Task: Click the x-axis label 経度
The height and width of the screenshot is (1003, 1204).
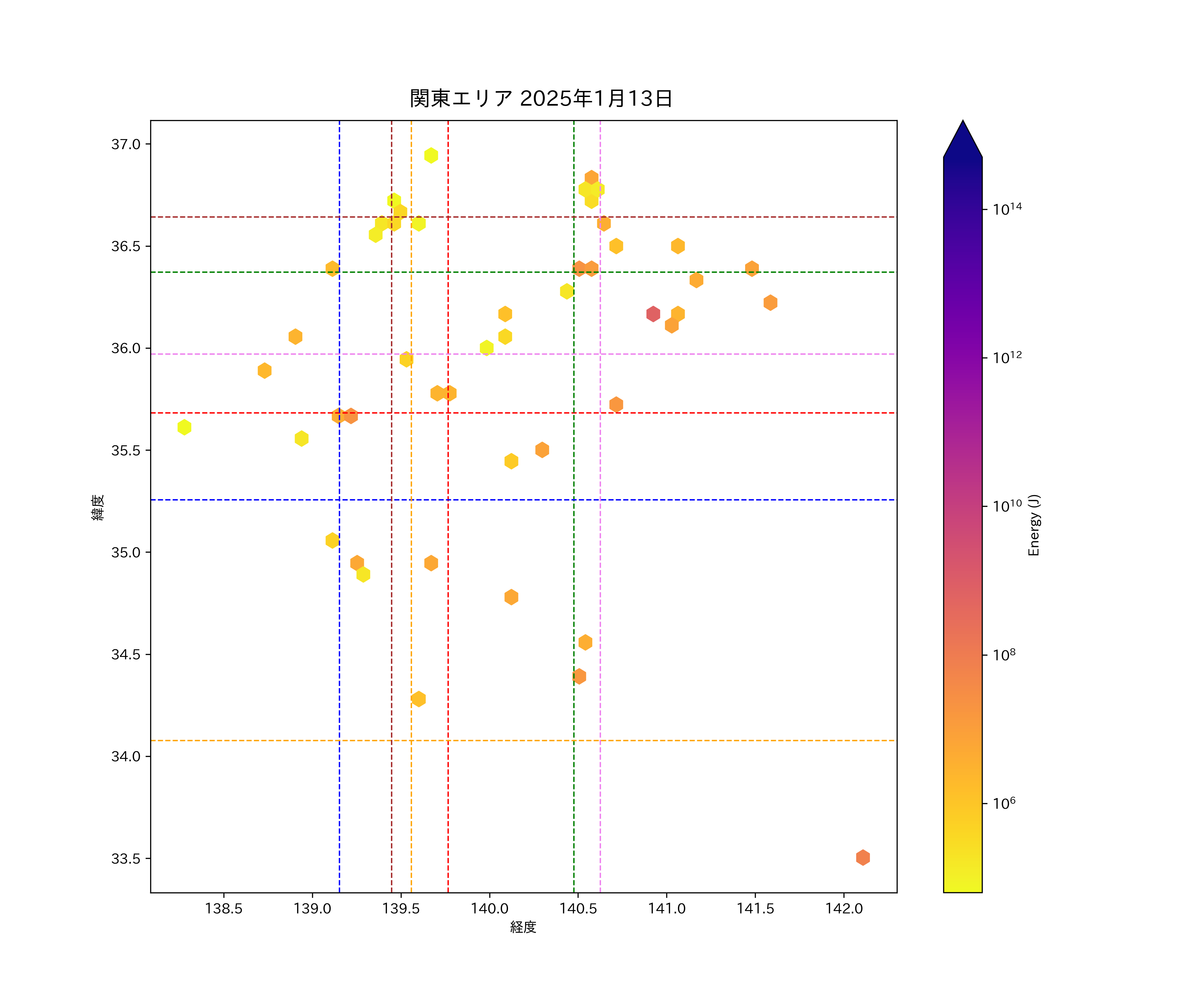Action: pos(523,927)
